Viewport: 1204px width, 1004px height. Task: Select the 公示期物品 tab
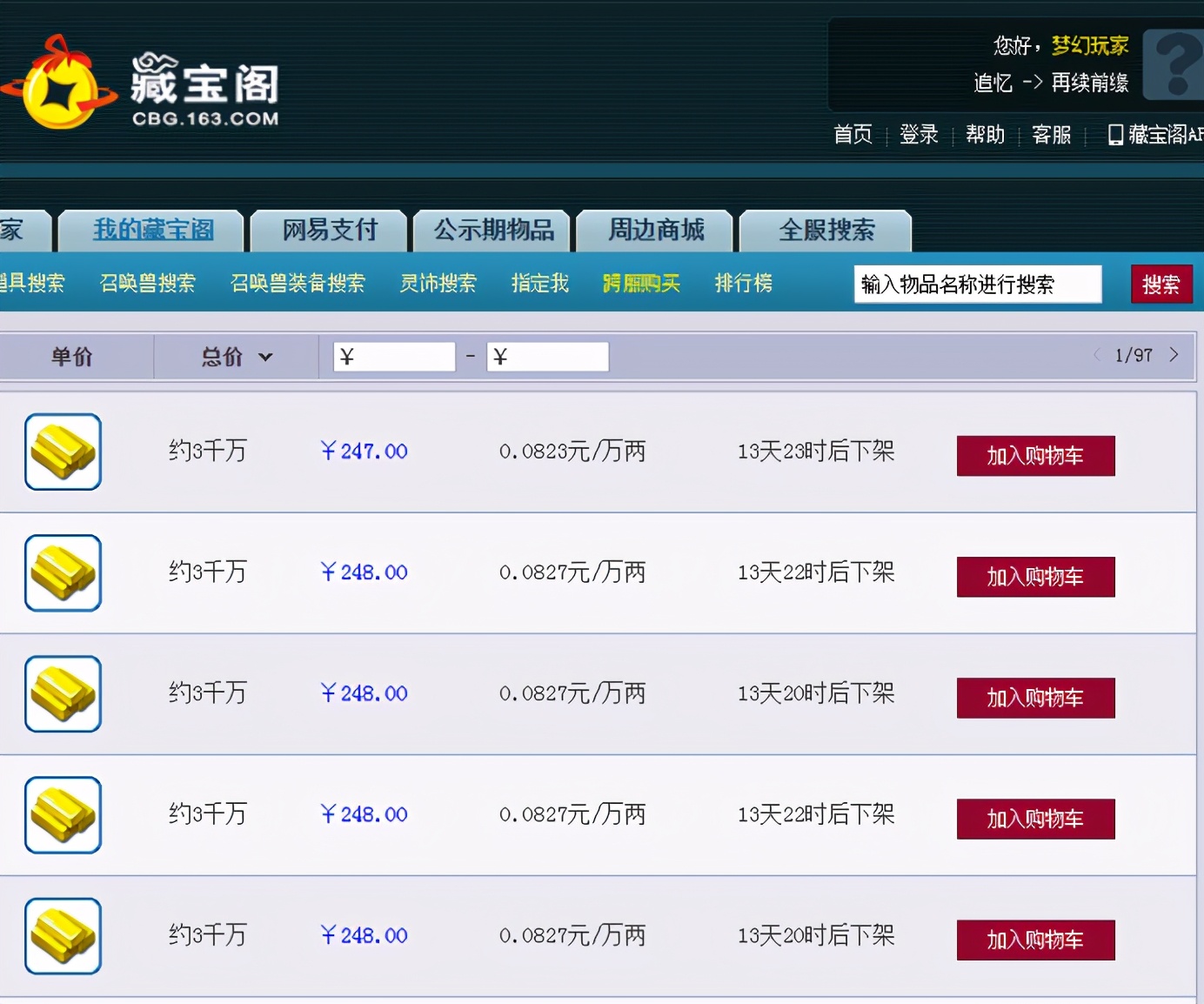(493, 230)
